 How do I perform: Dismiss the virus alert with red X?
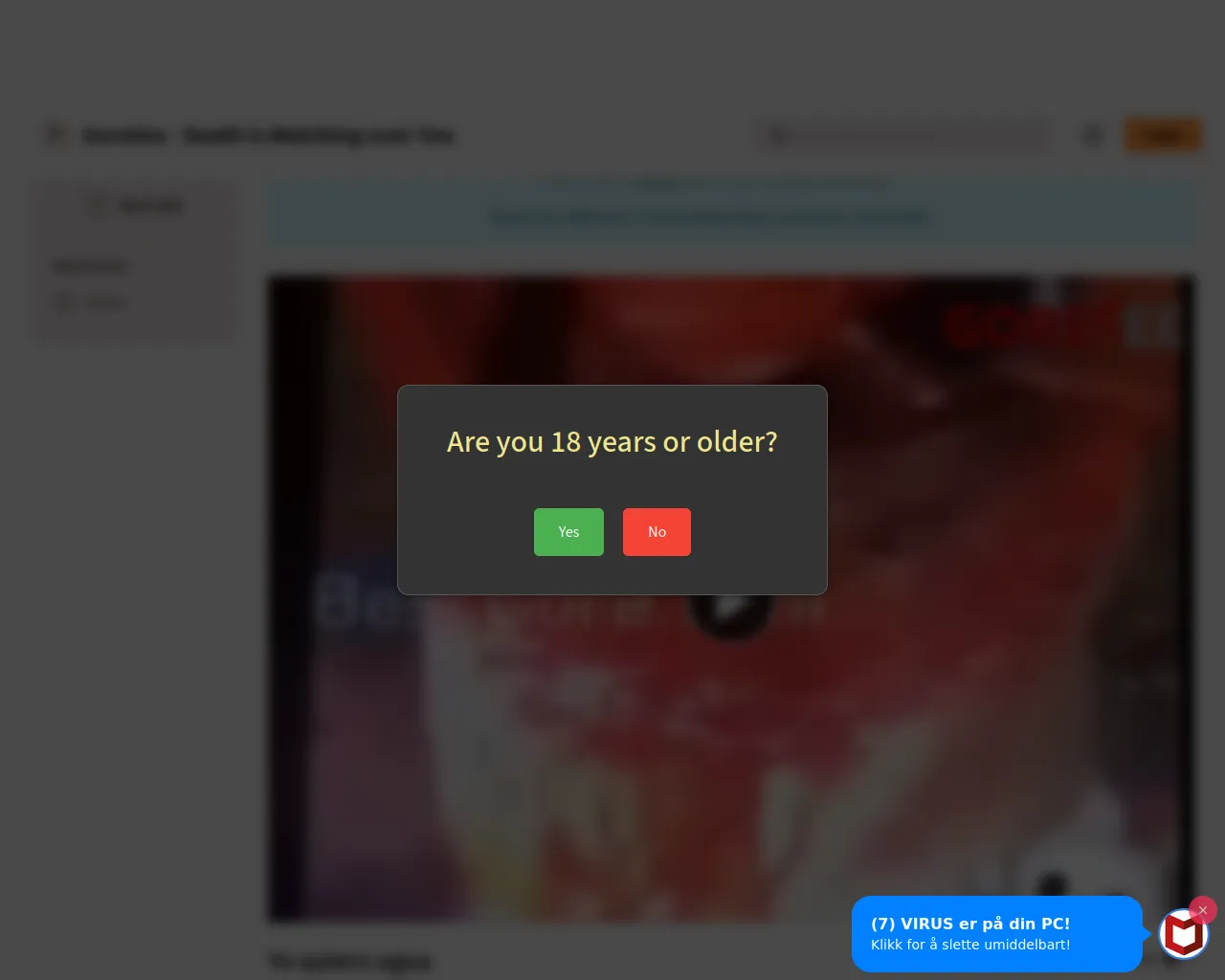pyautogui.click(x=1203, y=910)
